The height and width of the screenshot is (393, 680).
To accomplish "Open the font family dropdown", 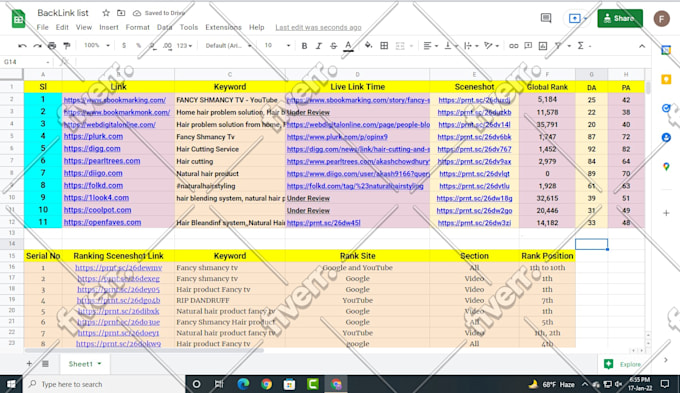I will pos(228,46).
